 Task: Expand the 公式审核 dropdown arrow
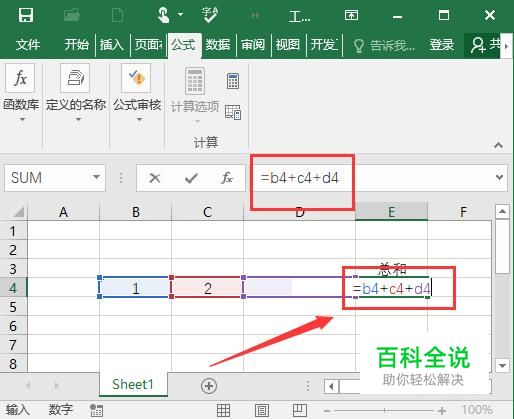click(x=139, y=119)
